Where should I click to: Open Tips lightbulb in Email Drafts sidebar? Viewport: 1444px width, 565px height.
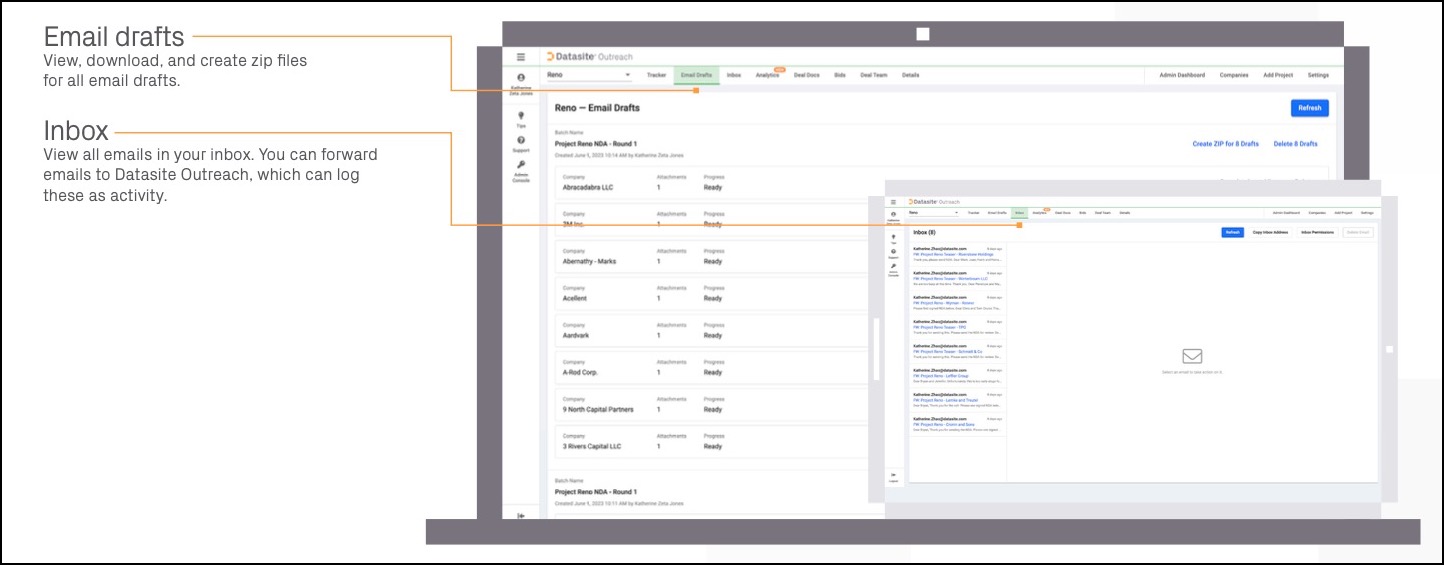coord(520,116)
